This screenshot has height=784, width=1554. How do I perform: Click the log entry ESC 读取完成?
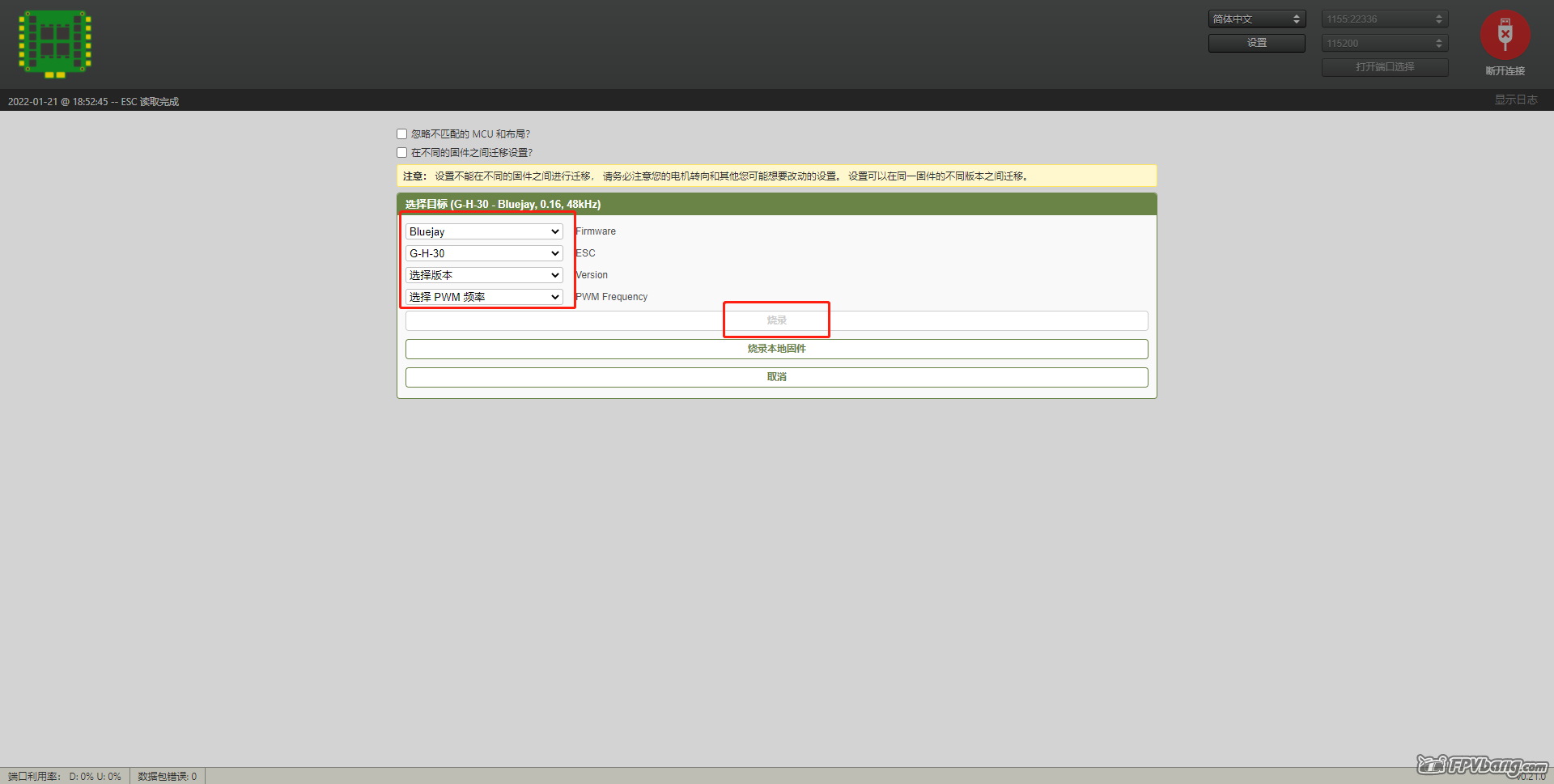pyautogui.click(x=93, y=102)
